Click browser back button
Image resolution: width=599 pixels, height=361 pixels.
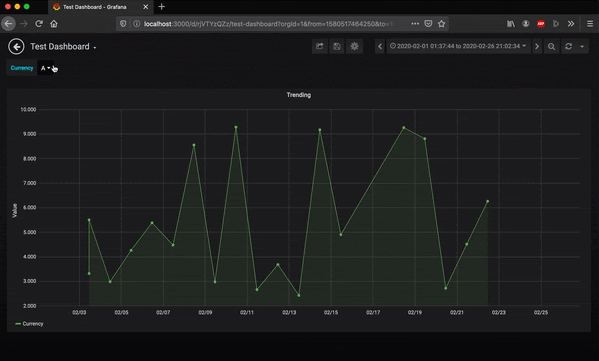tap(8, 24)
